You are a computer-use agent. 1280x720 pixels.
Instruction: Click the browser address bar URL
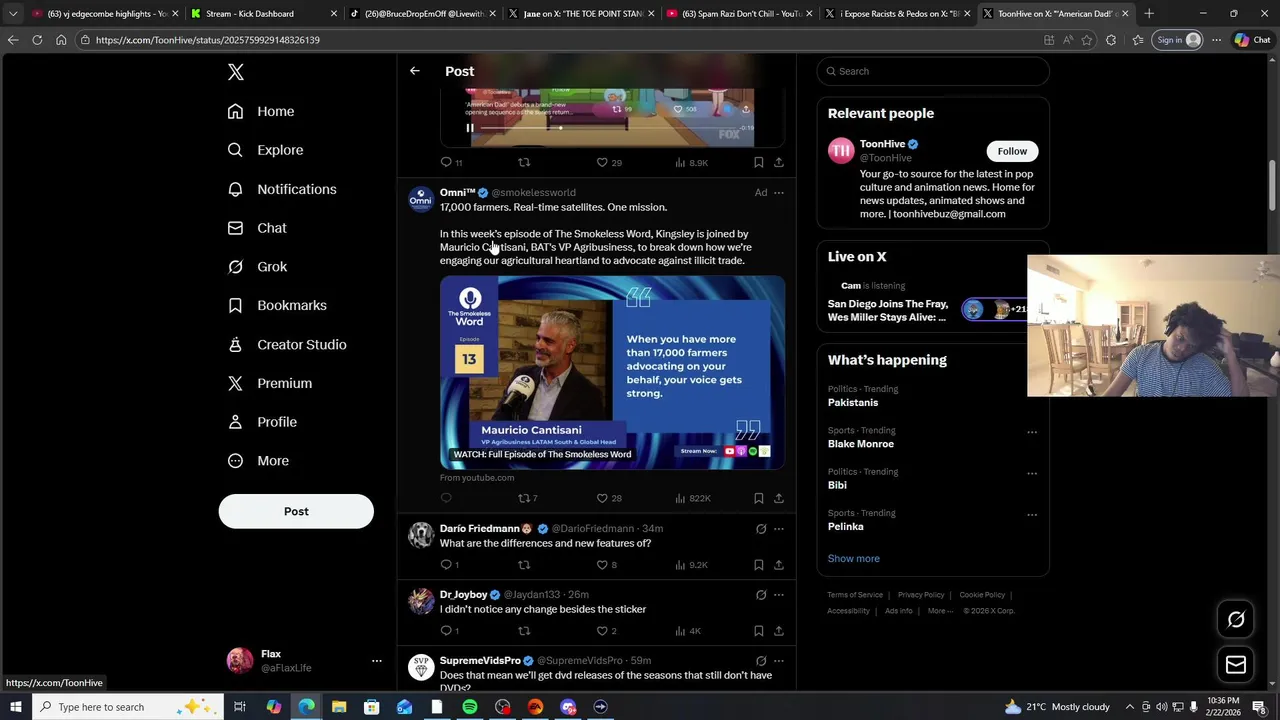(208, 40)
